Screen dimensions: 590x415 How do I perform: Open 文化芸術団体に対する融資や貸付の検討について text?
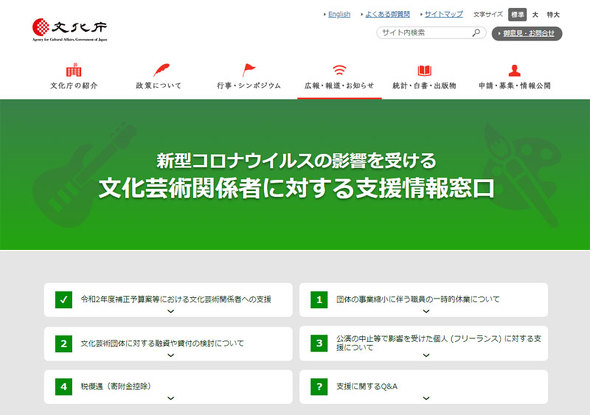(162, 344)
